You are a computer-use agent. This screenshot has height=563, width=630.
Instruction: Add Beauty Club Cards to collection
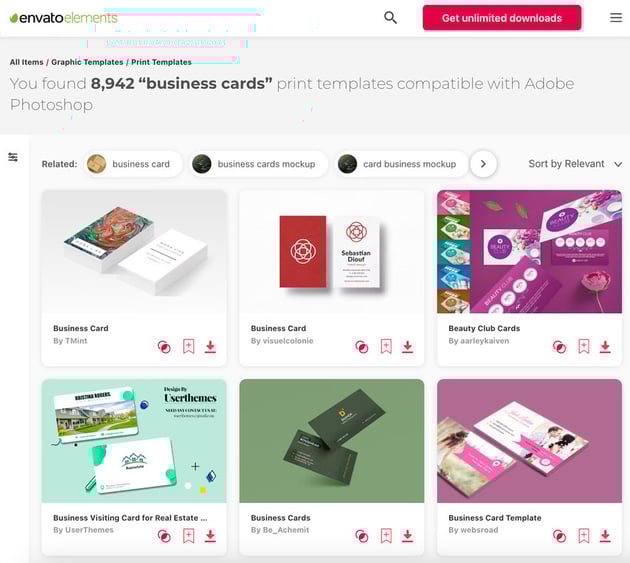[559, 346]
